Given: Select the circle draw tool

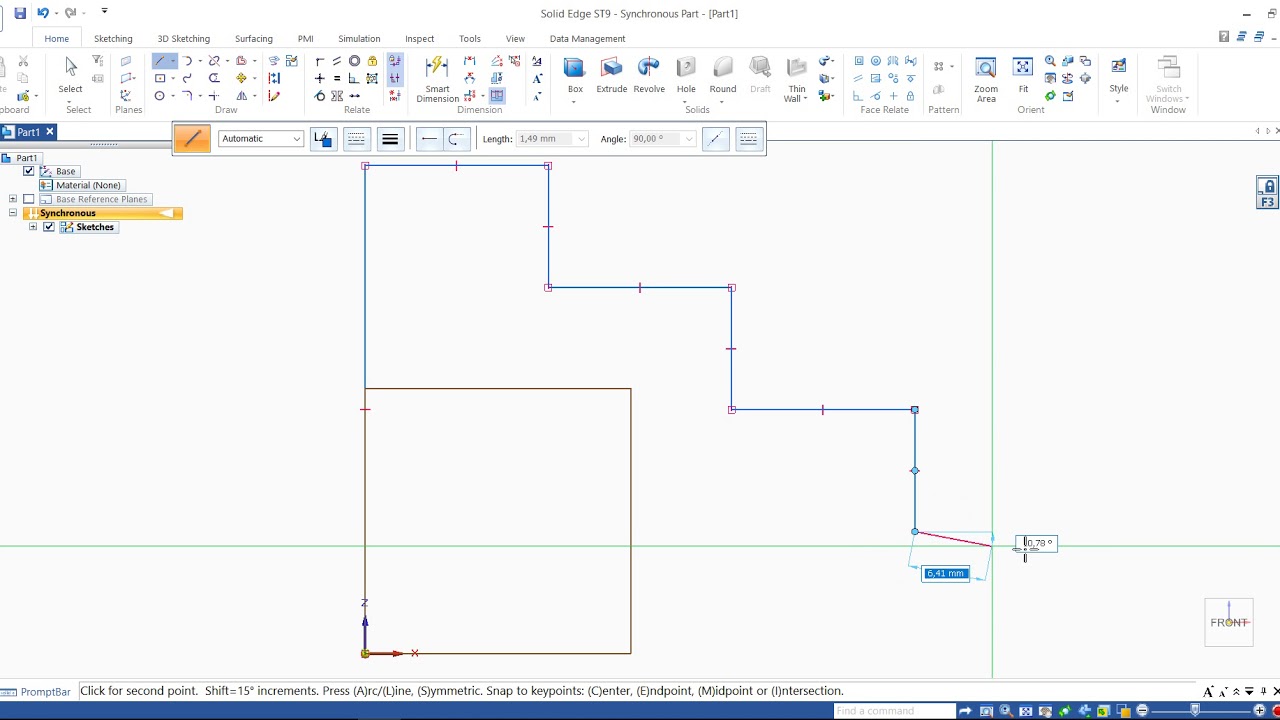Looking at the screenshot, I should pos(160,96).
